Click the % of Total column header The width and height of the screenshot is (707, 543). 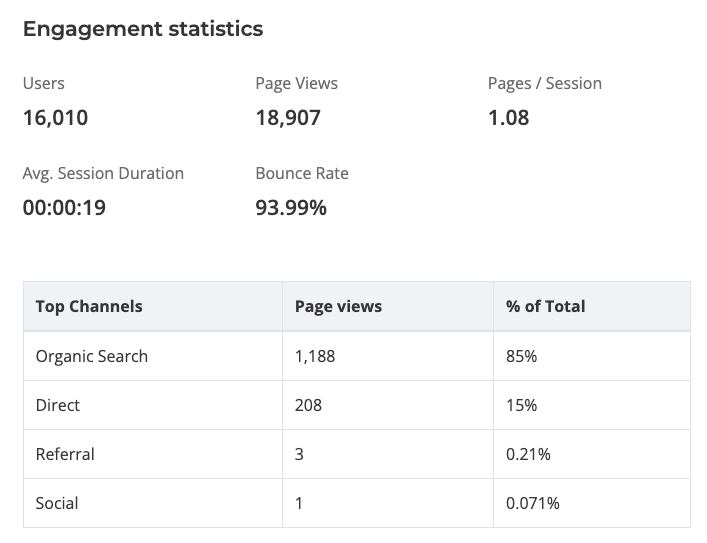point(545,306)
